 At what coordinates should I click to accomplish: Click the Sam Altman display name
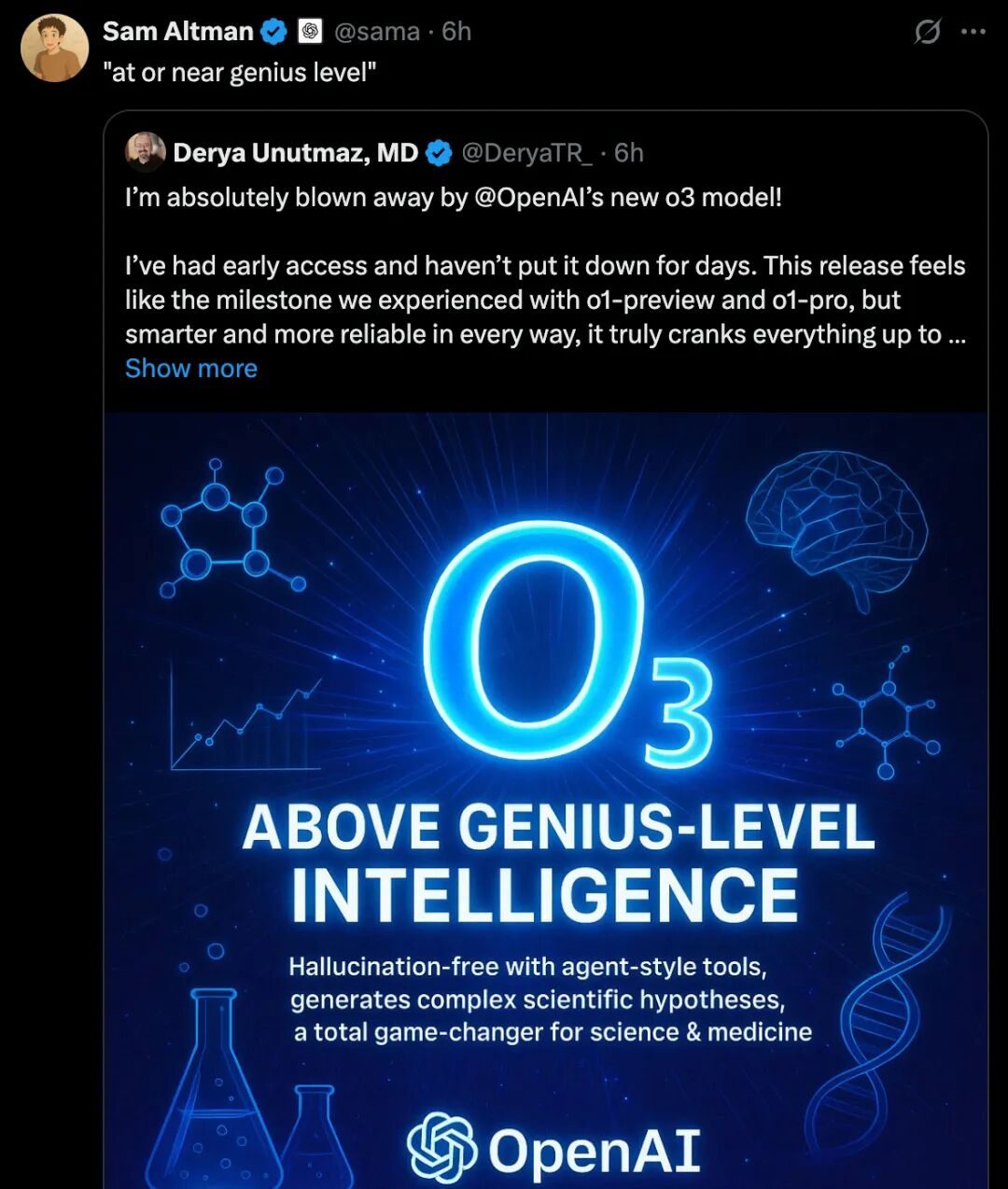[177, 32]
